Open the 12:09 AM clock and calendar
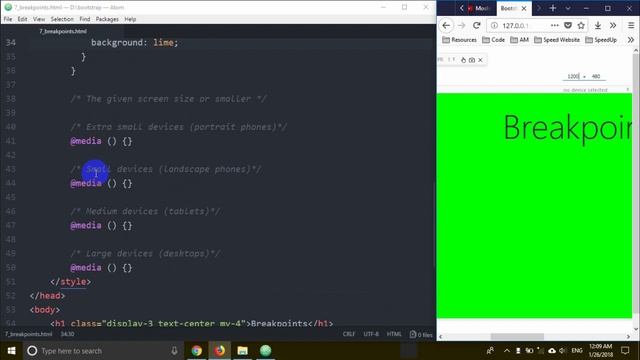Screen dimensions: 640x360 click(601, 351)
